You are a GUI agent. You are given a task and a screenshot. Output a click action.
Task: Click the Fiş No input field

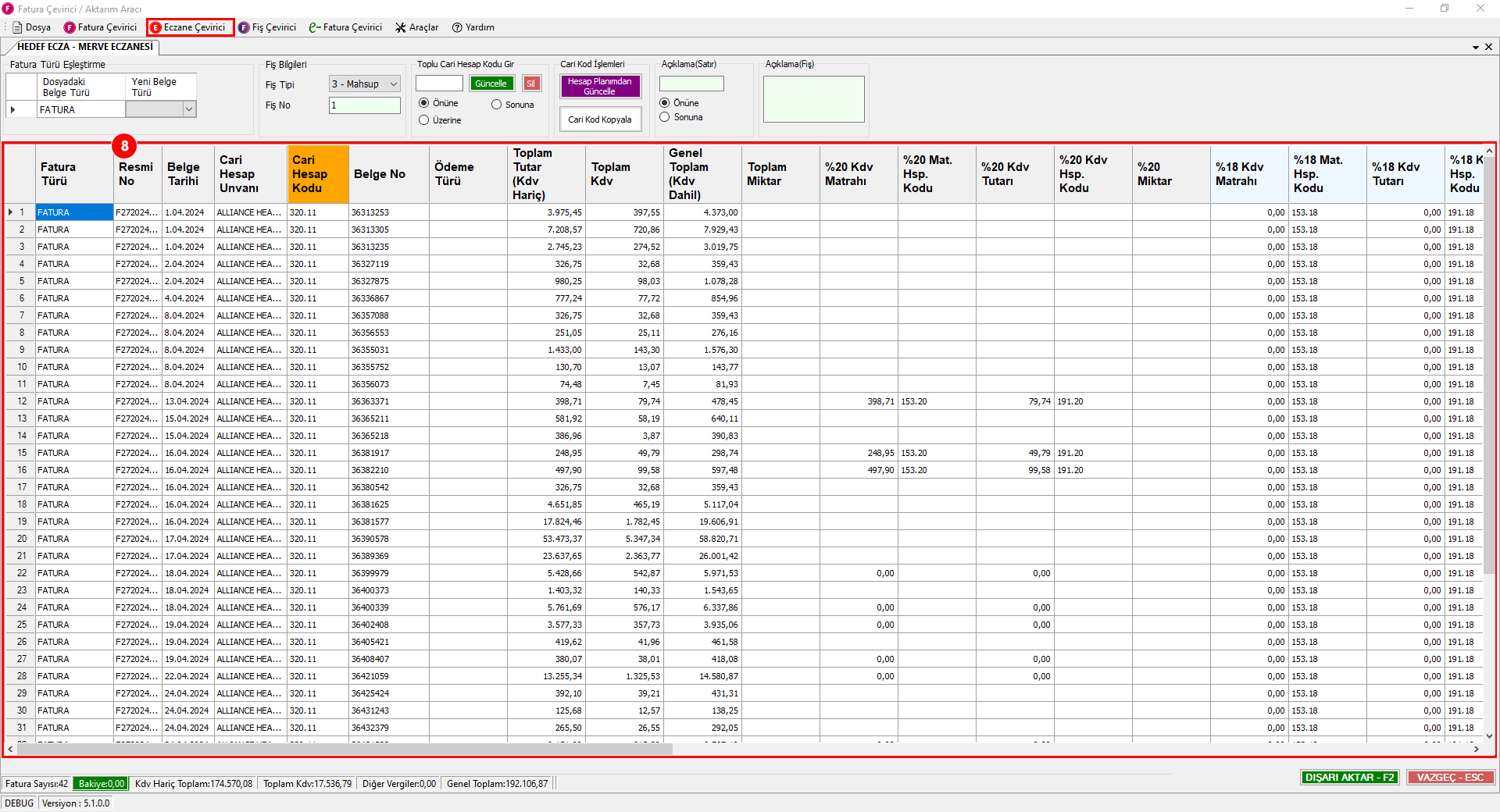(x=365, y=105)
